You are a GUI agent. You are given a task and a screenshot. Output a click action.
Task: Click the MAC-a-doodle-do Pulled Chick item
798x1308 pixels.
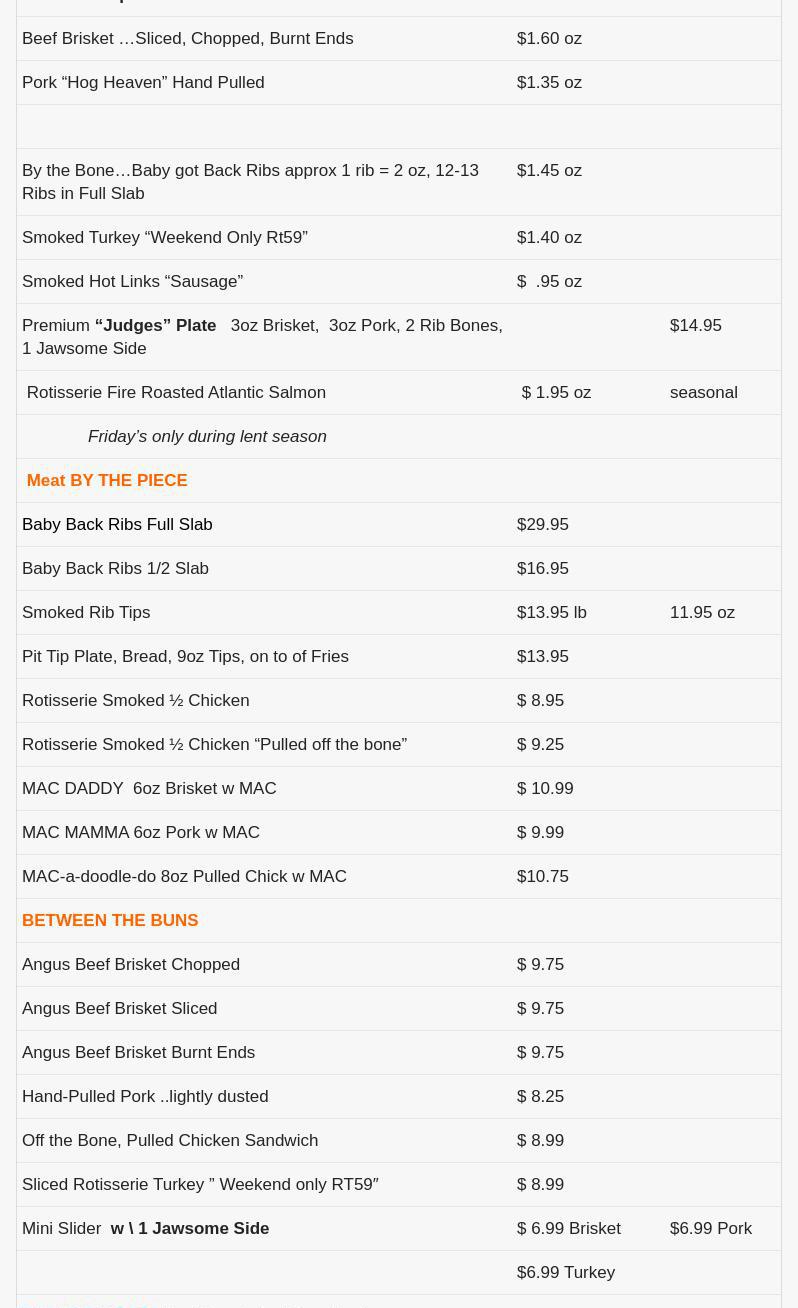point(184,876)
